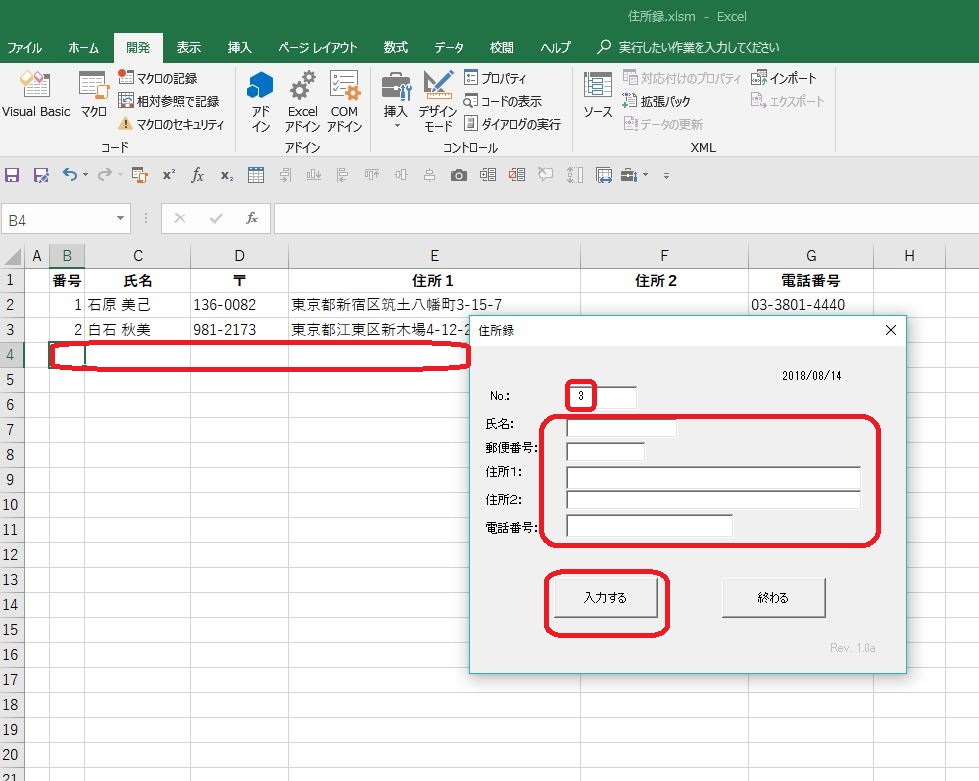Click 拡張パック button
The image size is (979, 781).
(656, 101)
